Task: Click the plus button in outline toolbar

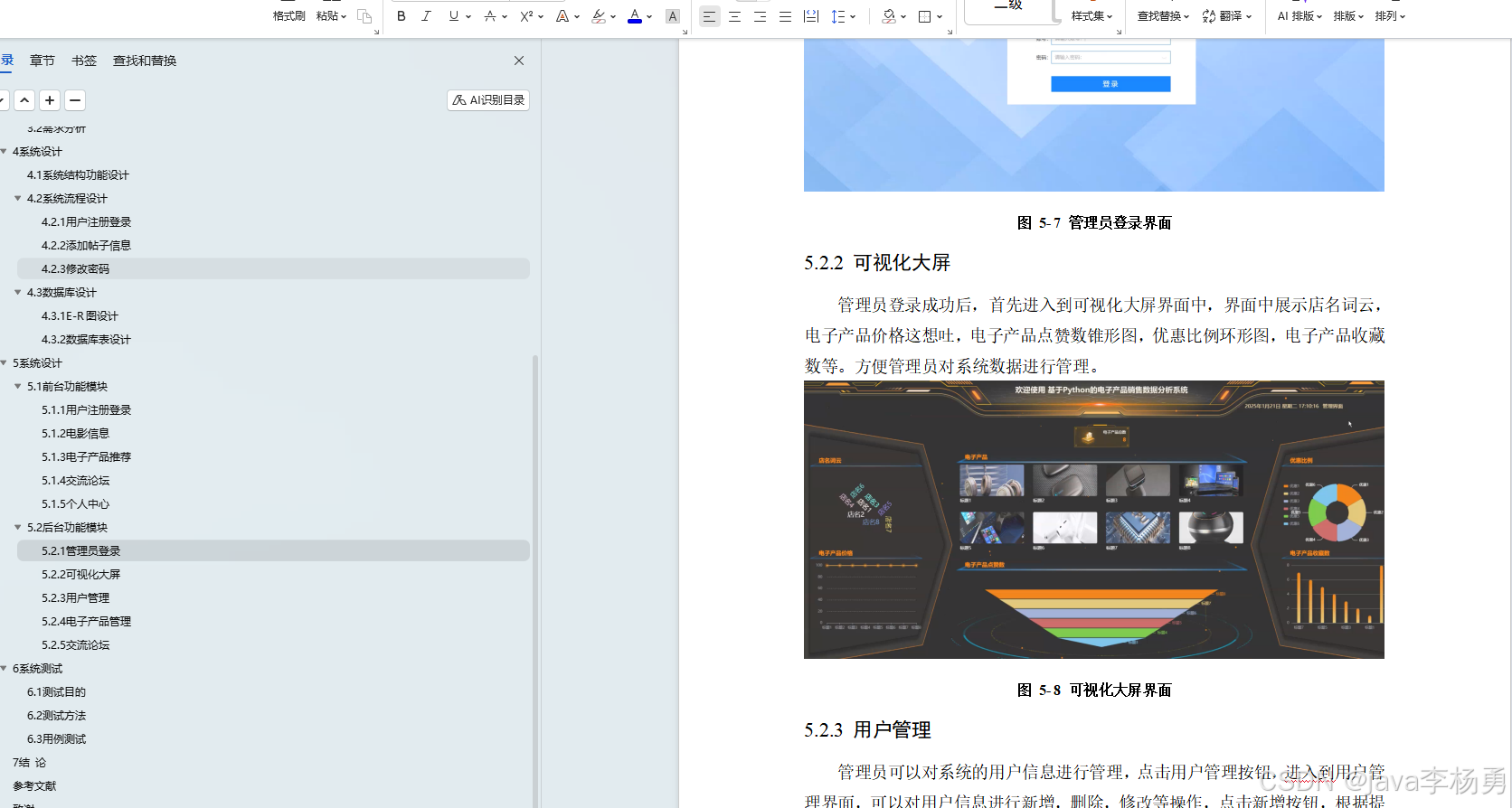Action: [x=50, y=100]
